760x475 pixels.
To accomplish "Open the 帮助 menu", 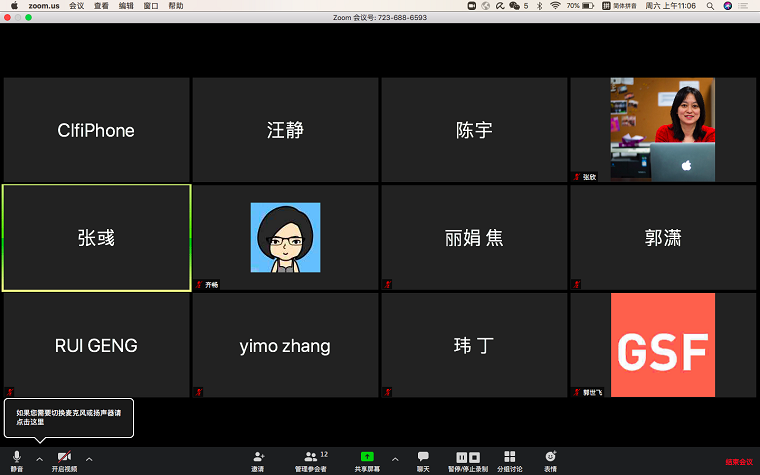I will [x=176, y=6].
